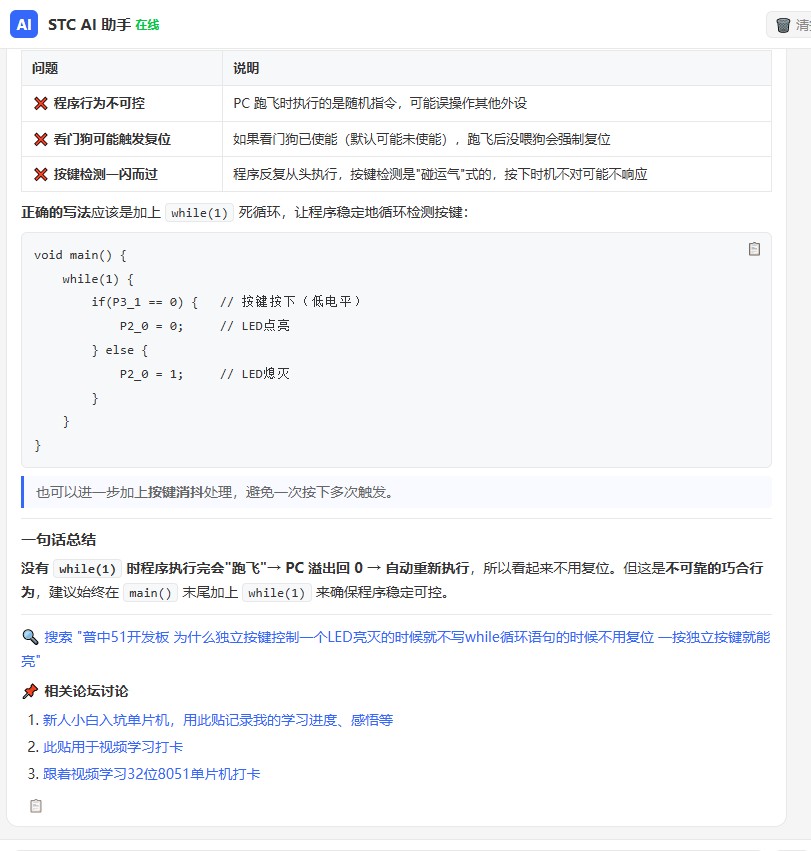Click the heading 一句话总结

tap(59, 539)
